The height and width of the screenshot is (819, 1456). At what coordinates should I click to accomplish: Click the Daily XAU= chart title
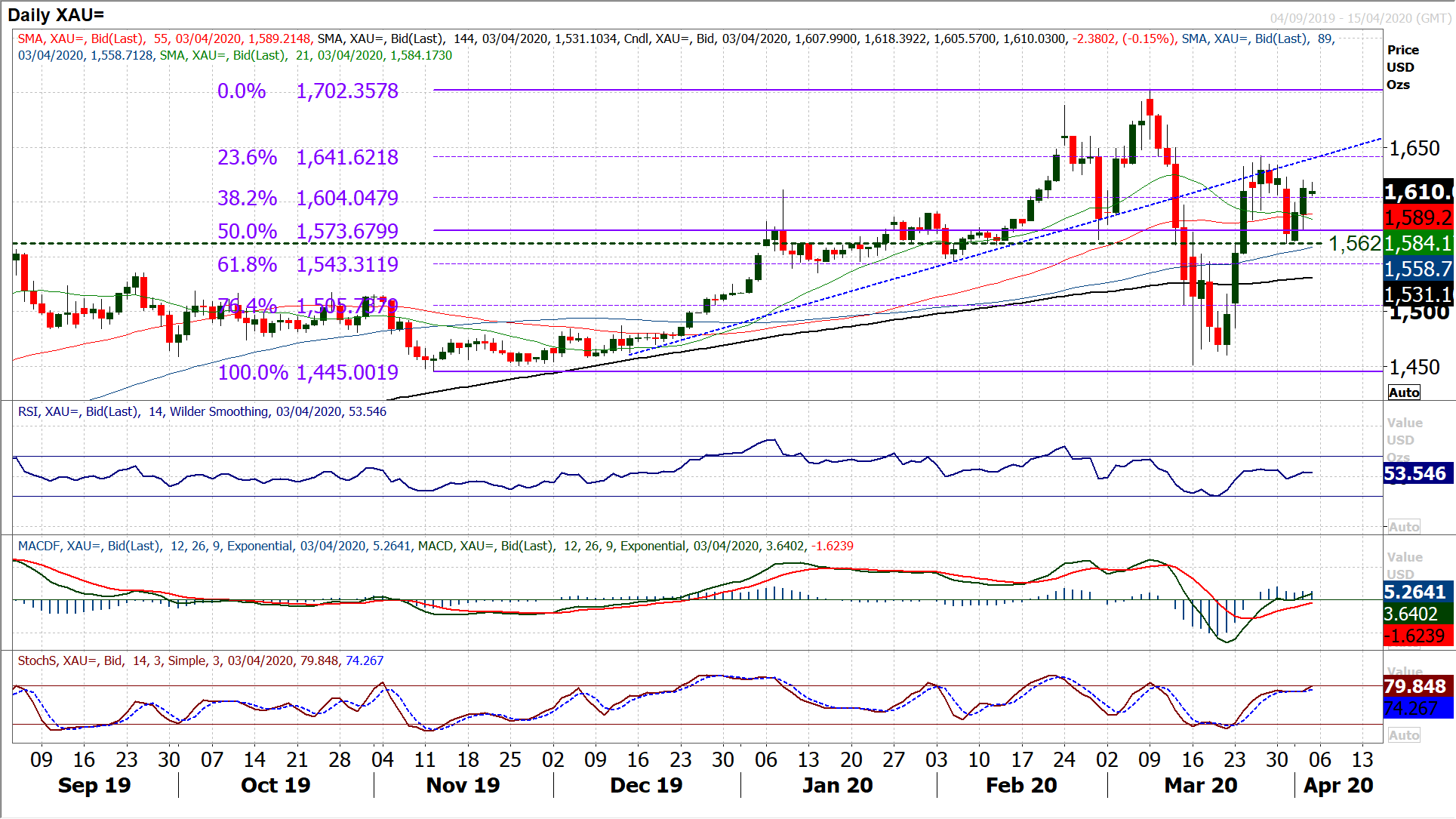[x=56, y=14]
